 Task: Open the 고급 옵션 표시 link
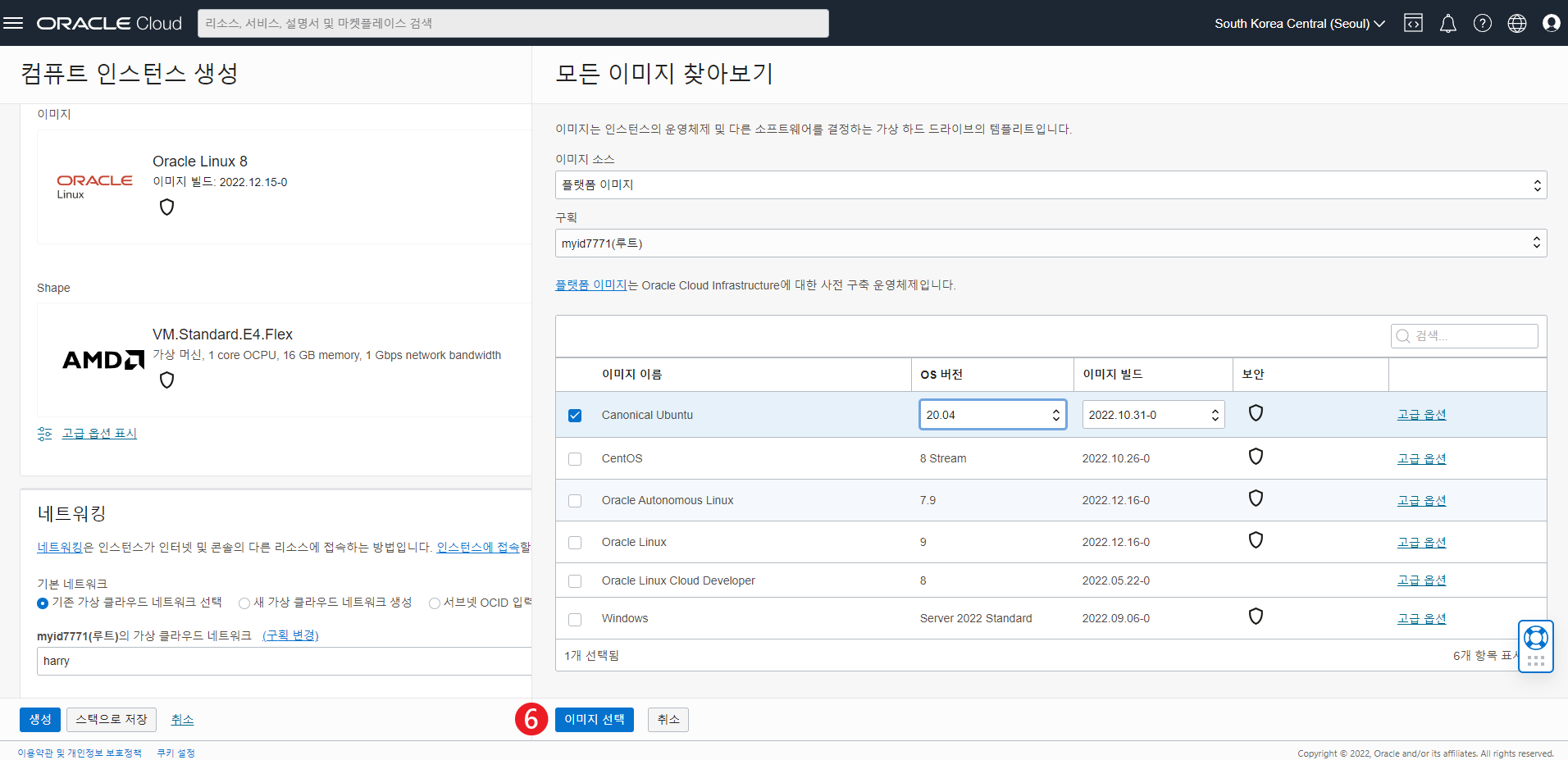pos(100,434)
